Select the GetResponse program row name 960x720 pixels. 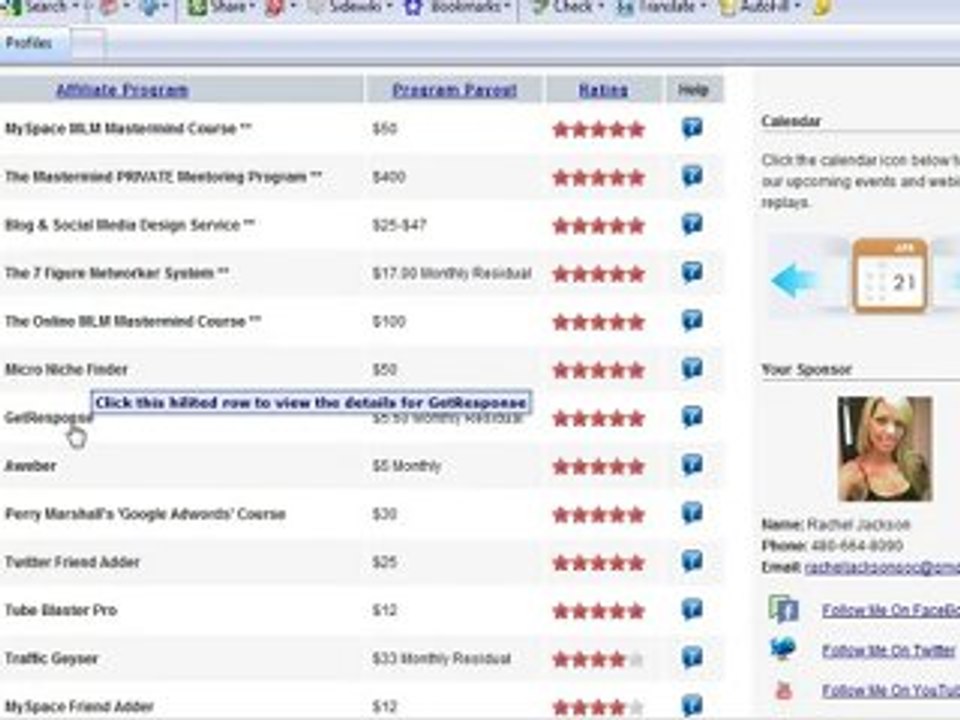pyautogui.click(x=49, y=418)
